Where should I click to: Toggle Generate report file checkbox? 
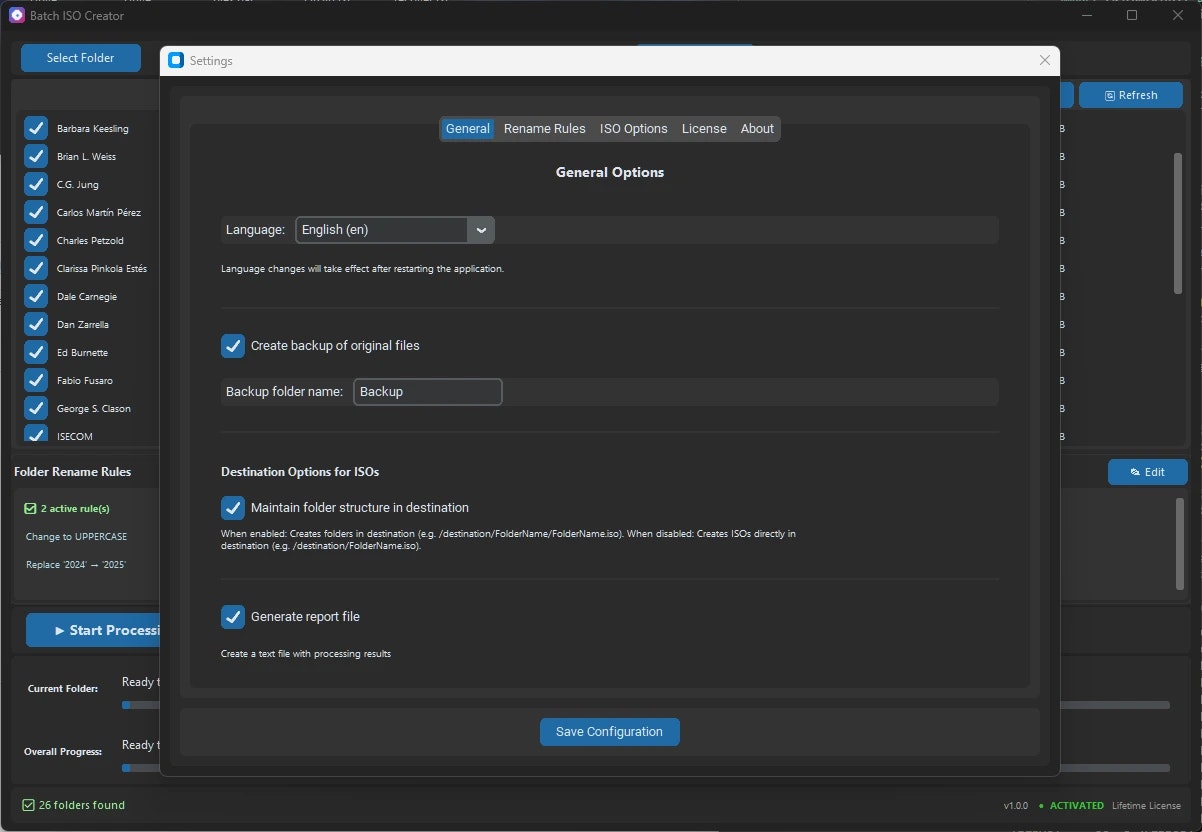coord(233,617)
